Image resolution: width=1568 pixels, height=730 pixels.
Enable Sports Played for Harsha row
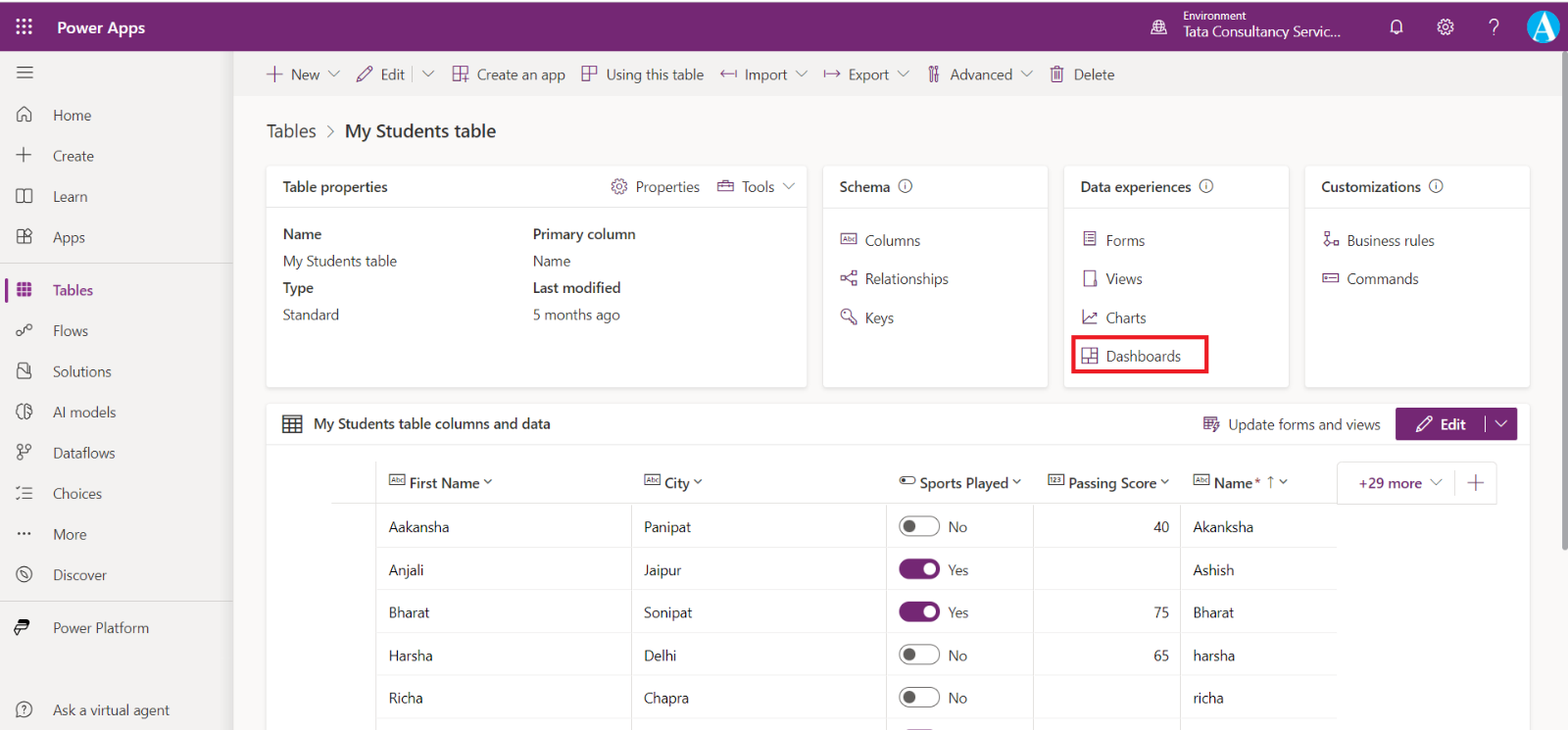[x=919, y=656]
